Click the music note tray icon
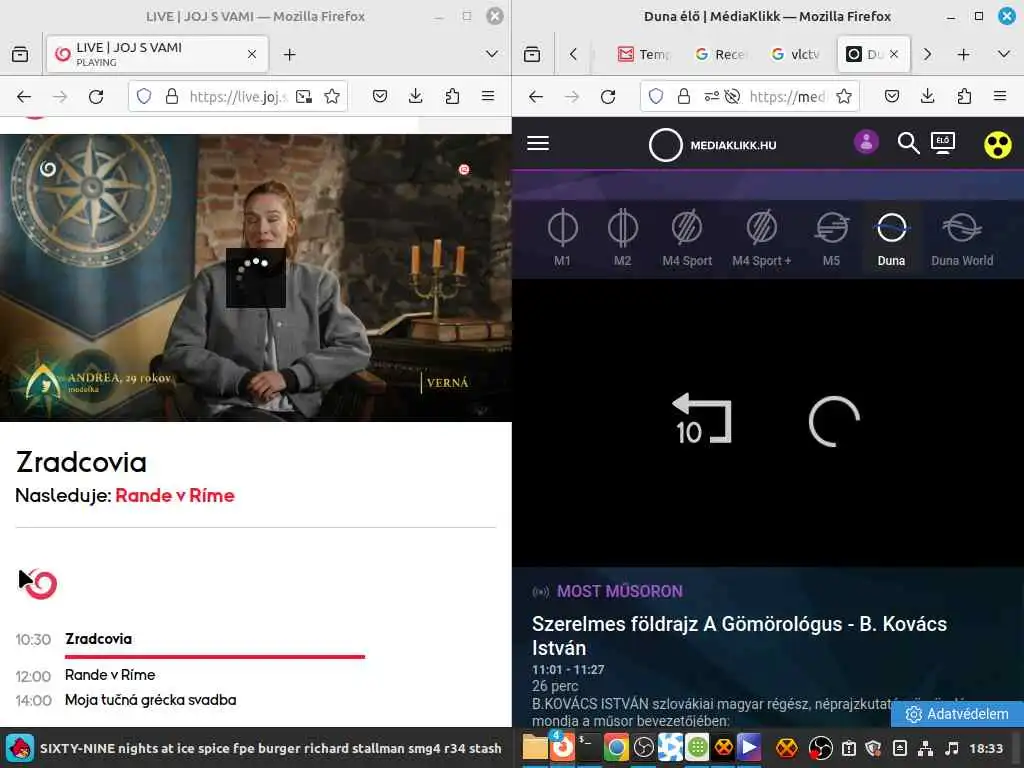The image size is (1024, 768). (x=952, y=748)
